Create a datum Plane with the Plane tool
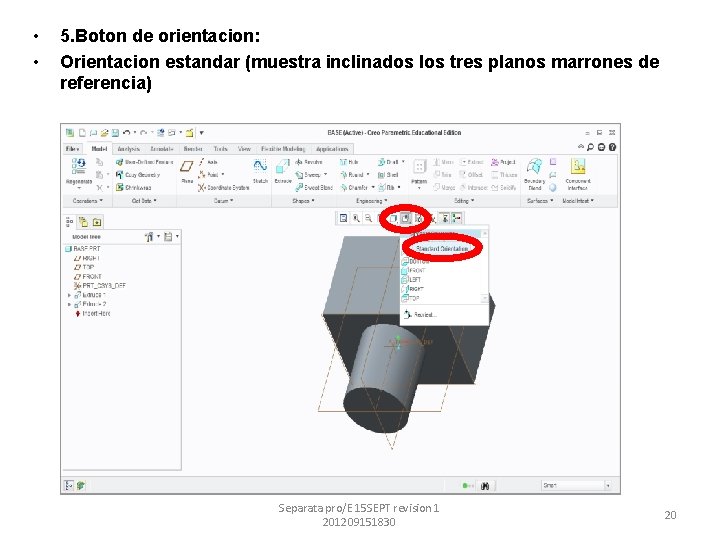This screenshot has width=720, height=540. pos(187,171)
